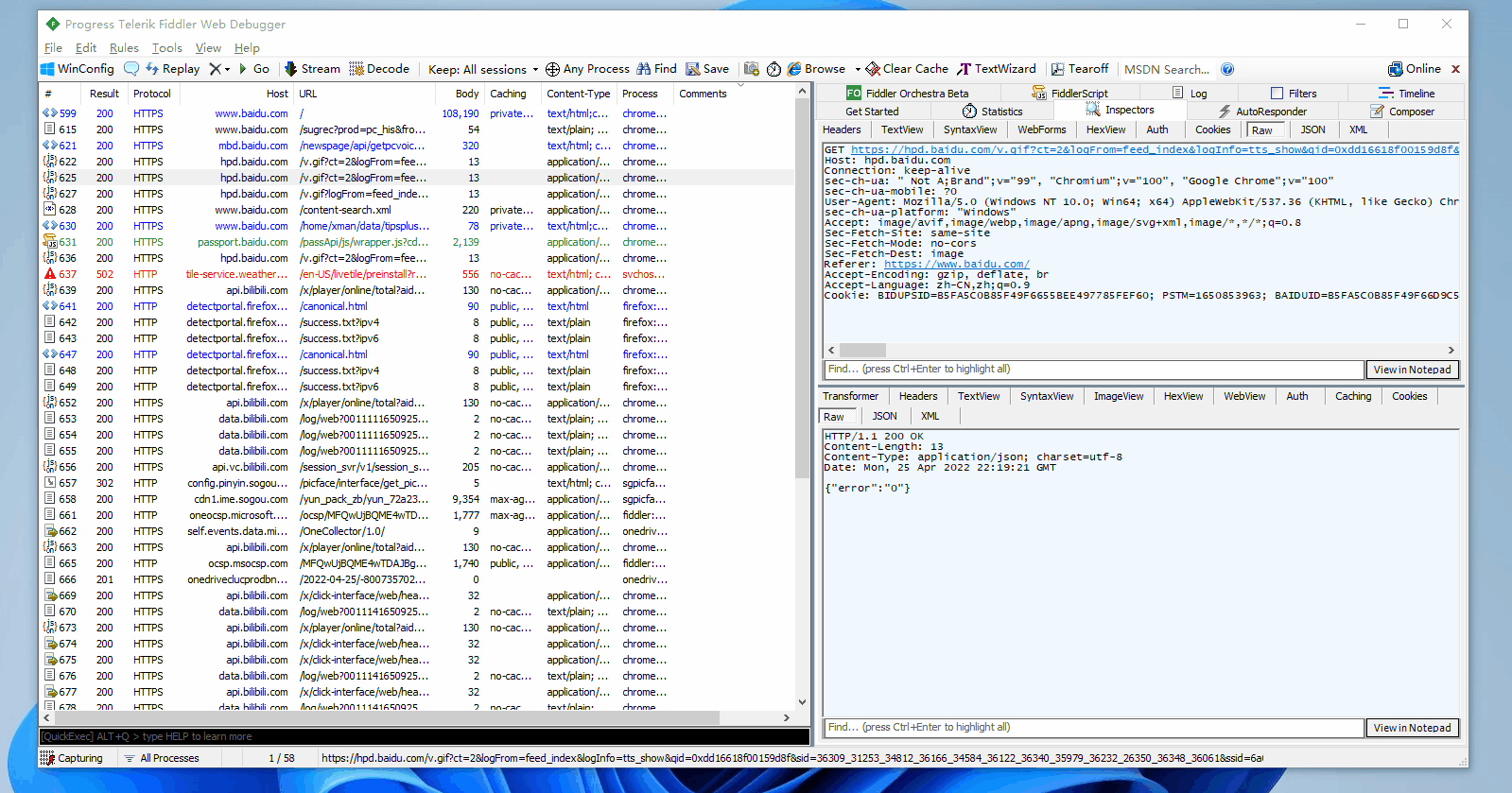Sort sessions by Host column header
The width and height of the screenshot is (1512, 793).
pos(235,94)
